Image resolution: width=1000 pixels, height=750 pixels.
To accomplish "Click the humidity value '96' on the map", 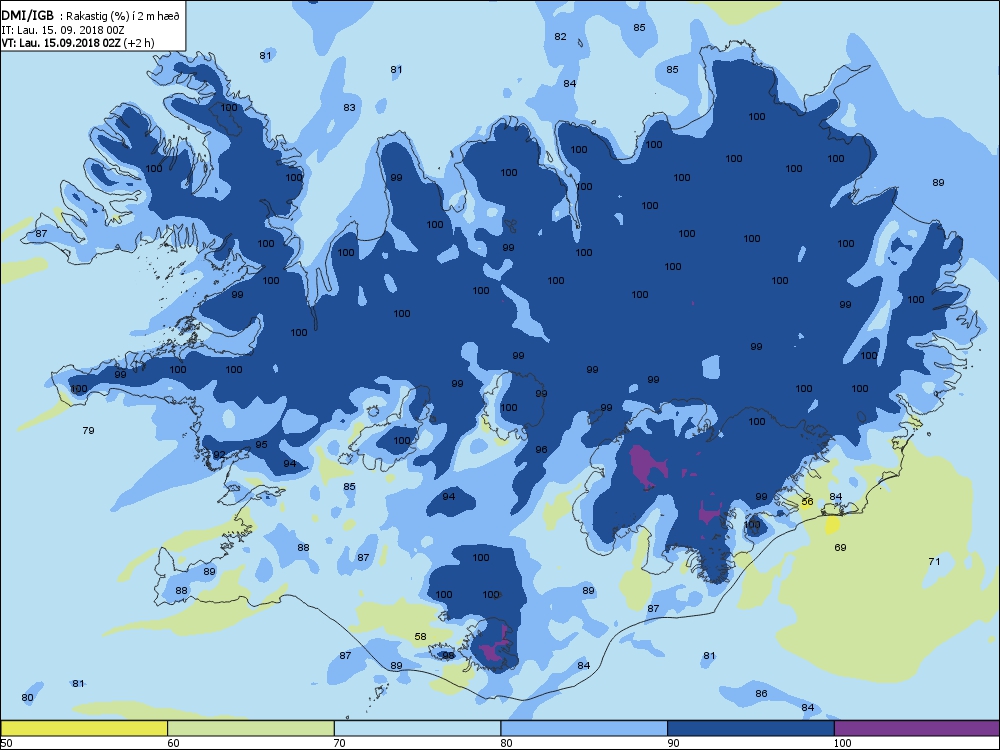I will pos(541,450).
